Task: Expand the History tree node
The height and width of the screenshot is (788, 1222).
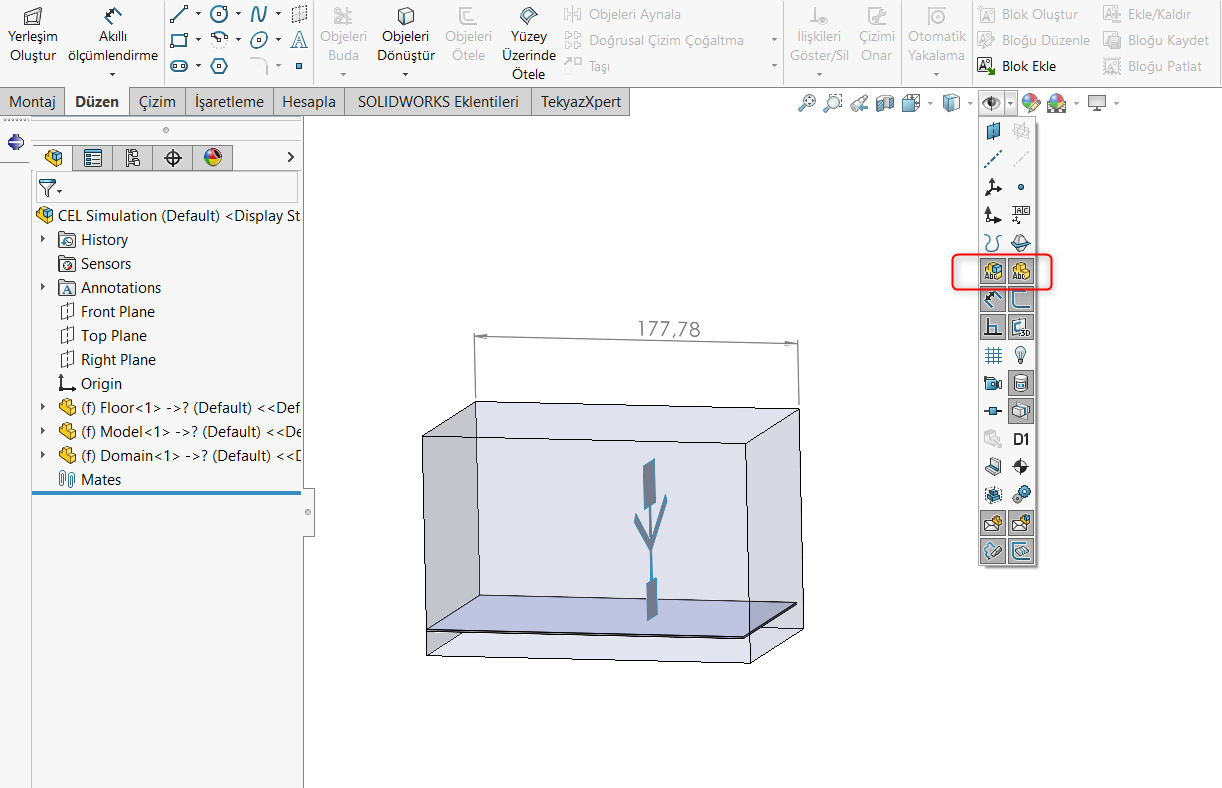Action: click(x=43, y=240)
